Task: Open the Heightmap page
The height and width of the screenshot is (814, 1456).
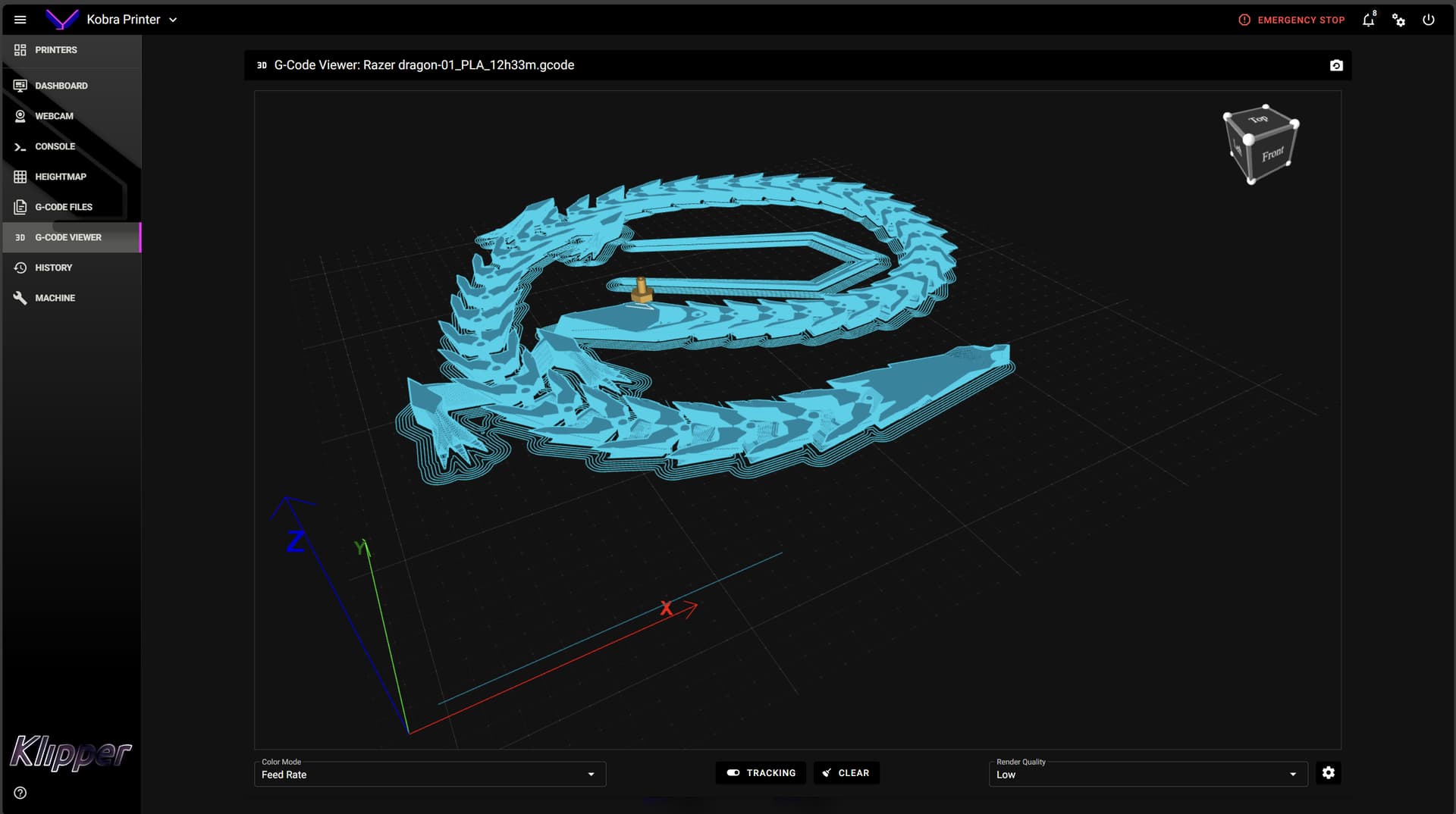Action: tap(71, 177)
